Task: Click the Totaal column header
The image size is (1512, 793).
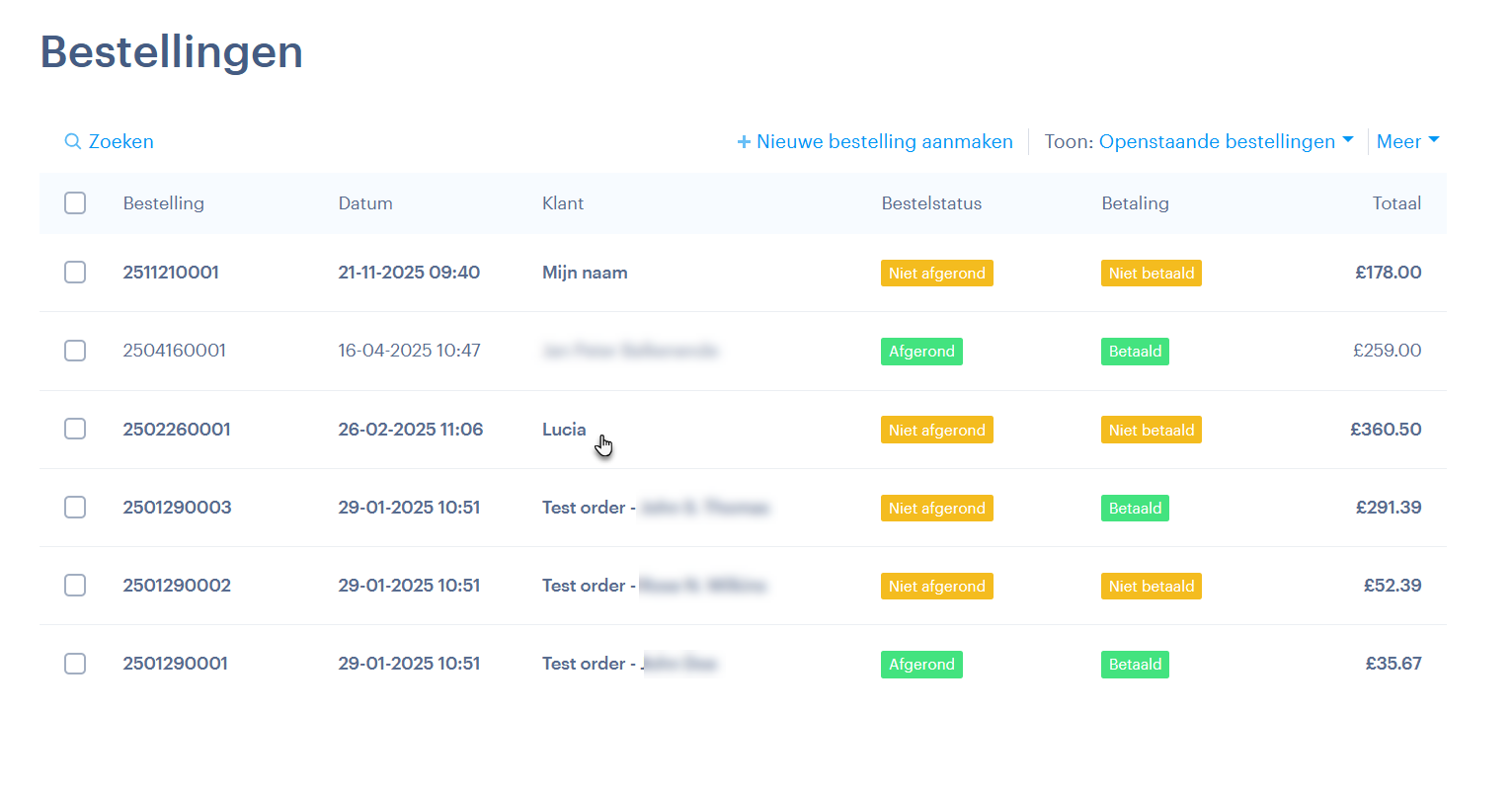Action: (1396, 203)
